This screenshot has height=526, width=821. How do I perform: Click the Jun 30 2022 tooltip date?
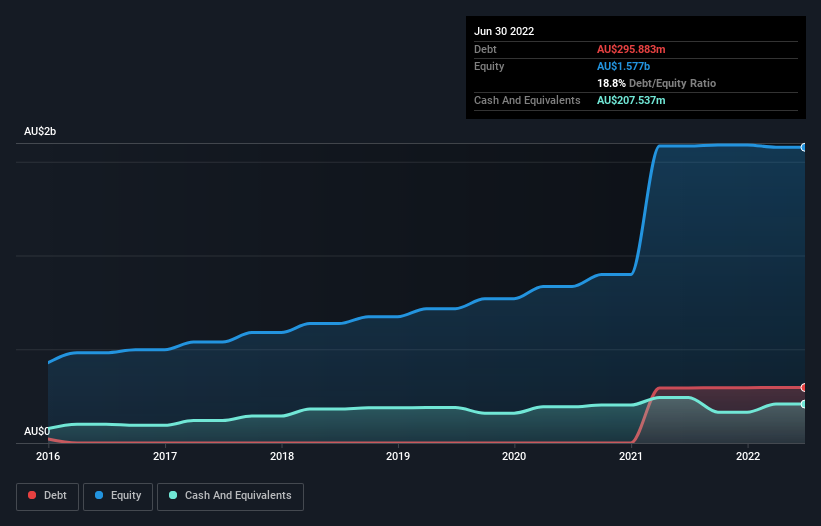pos(504,31)
